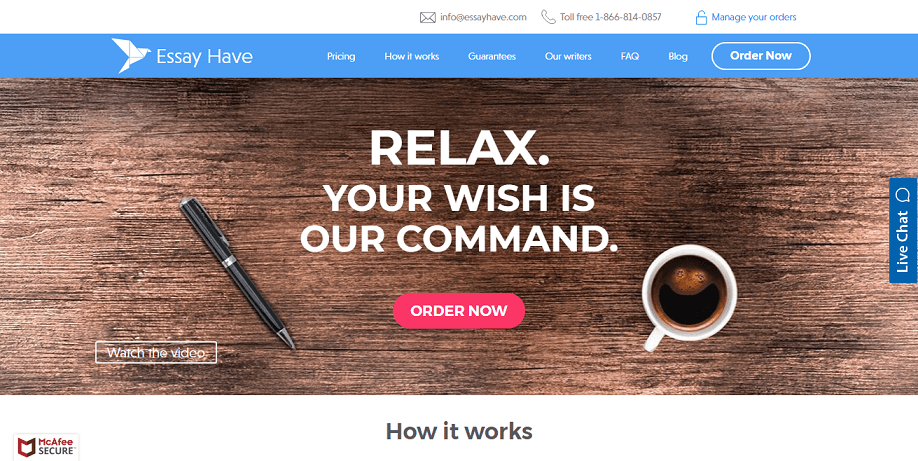The height and width of the screenshot is (461, 918).
Task: Click the black pen image
Action: click(237, 273)
